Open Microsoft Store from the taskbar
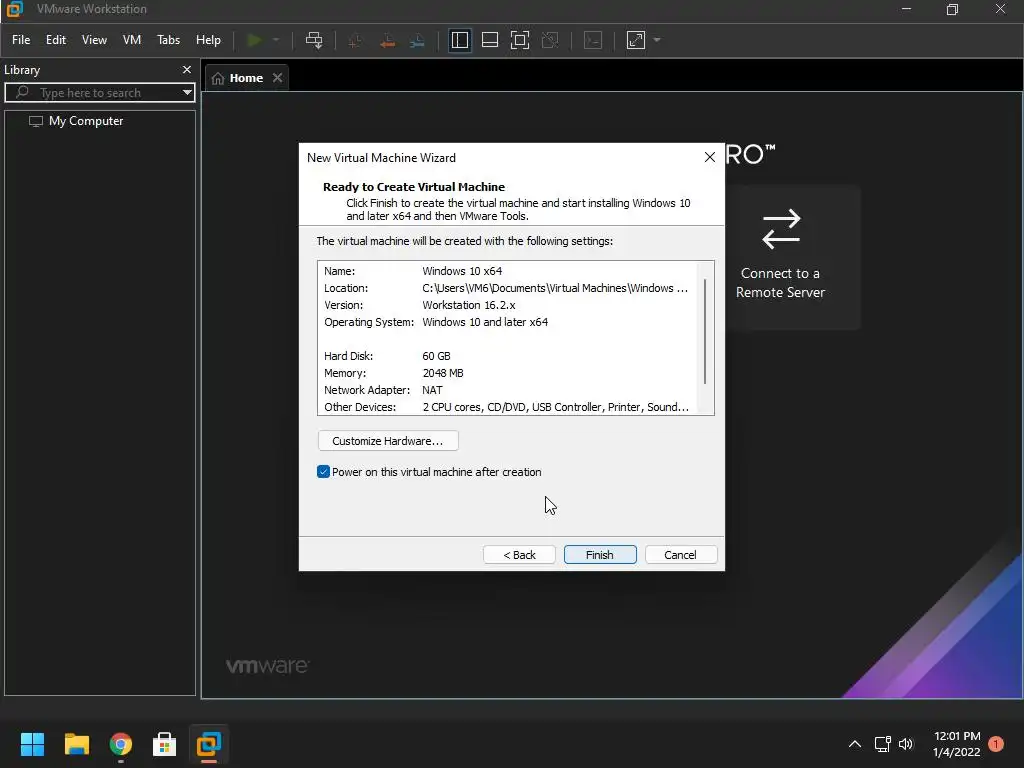 (165, 744)
